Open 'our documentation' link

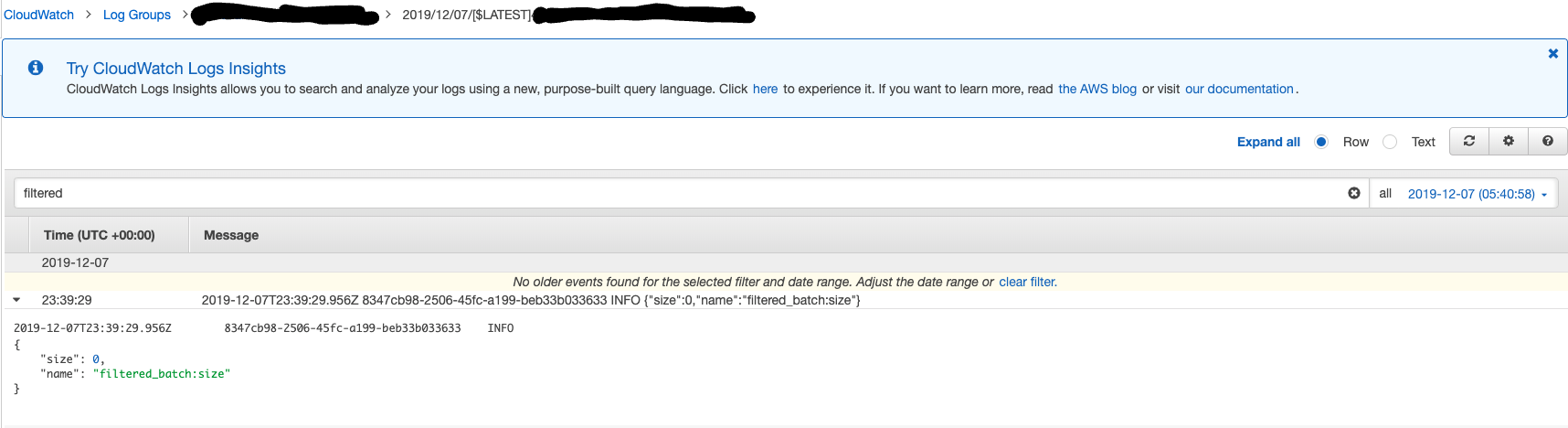pos(1239,89)
